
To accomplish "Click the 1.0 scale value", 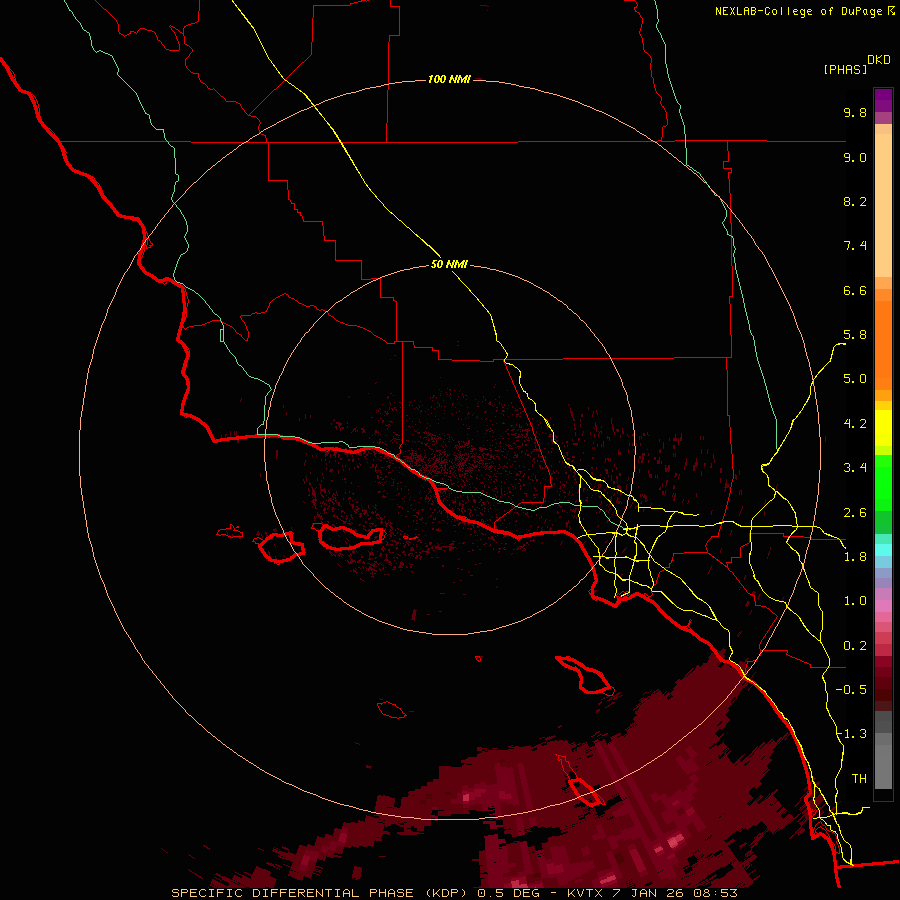I will pos(855,601).
